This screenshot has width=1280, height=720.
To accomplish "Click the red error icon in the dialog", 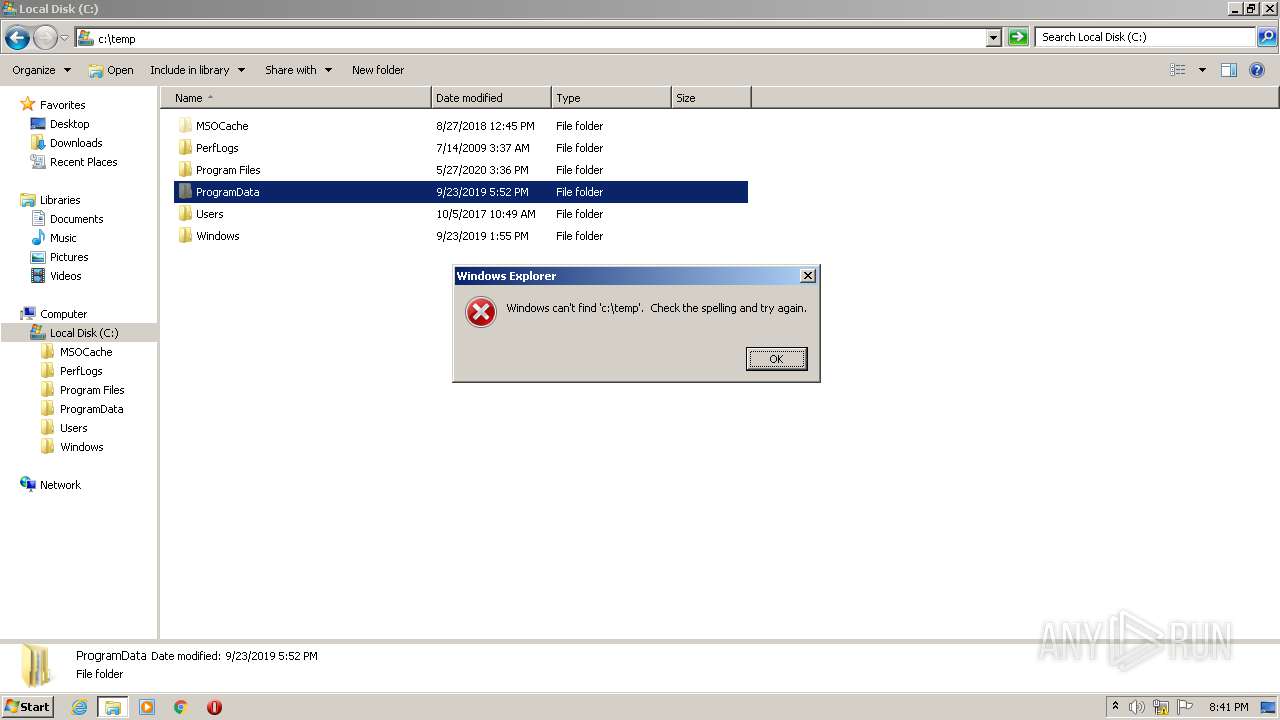I will [481, 313].
